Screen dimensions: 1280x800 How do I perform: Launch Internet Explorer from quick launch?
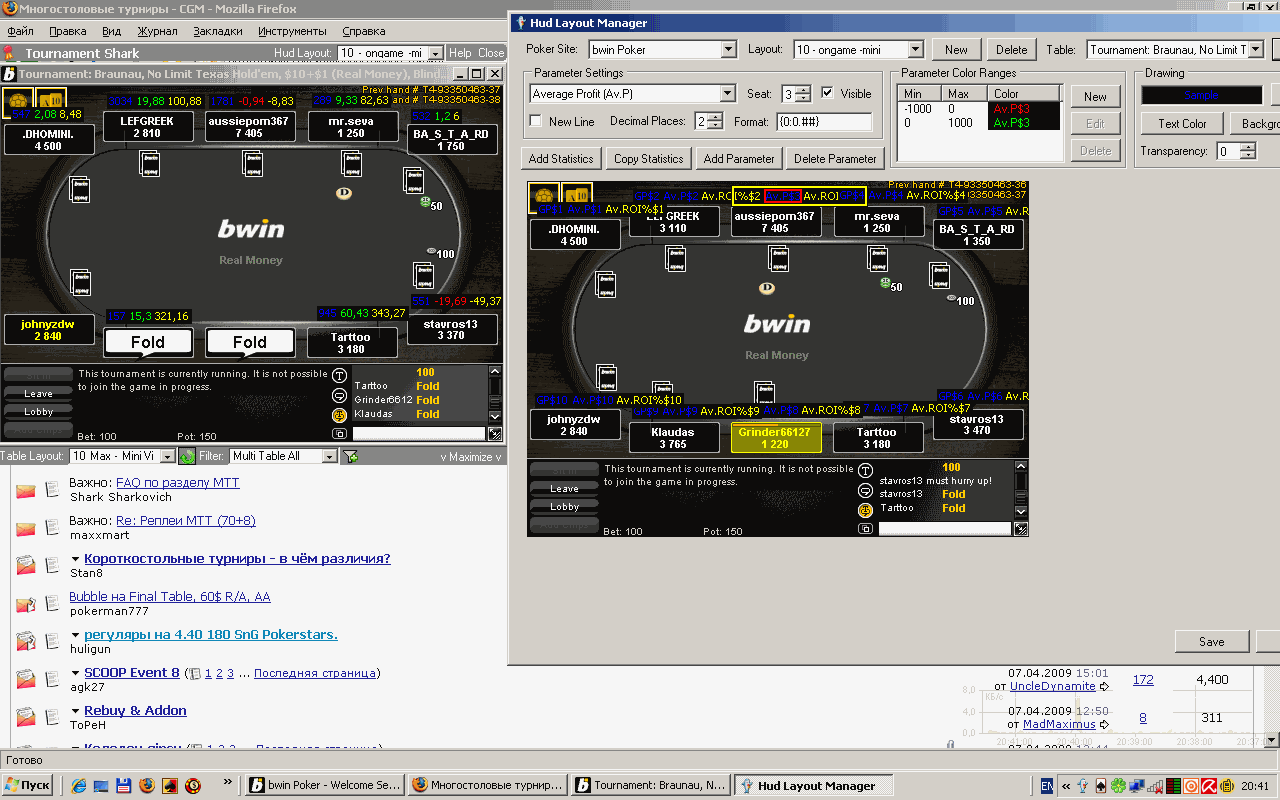(x=78, y=786)
